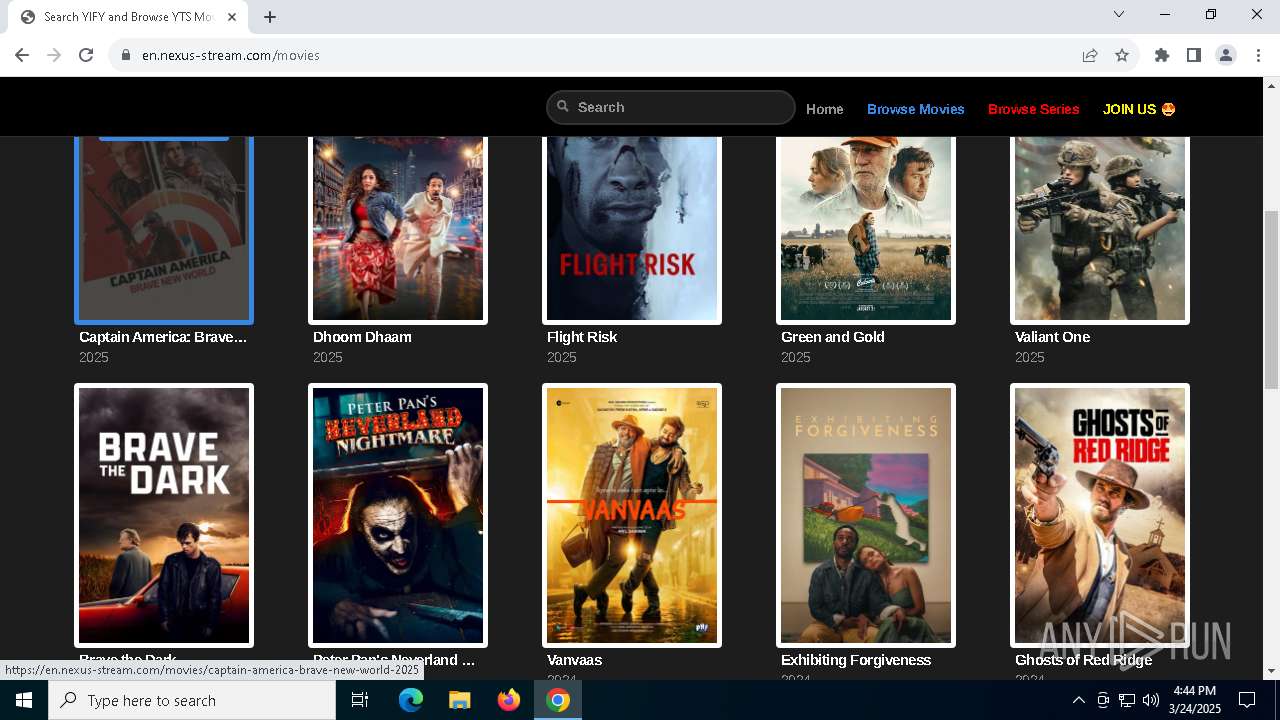1280x720 pixels.
Task: Switch to Chrome on the taskbar
Action: [x=558, y=700]
